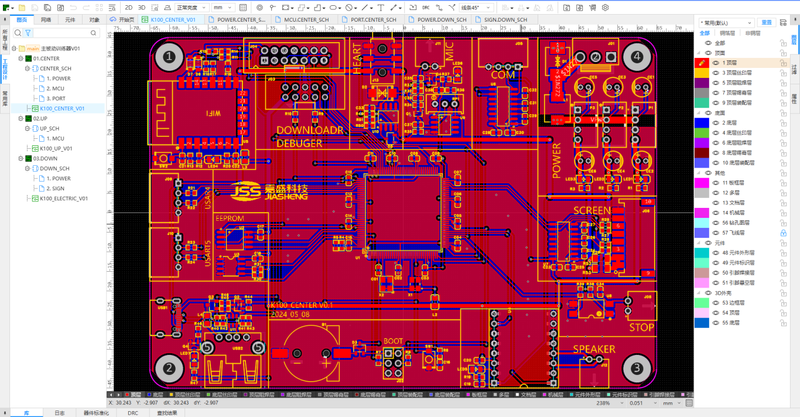Open the 日志 log panel at bottom
This screenshot has width=800, height=417.
pos(60,413)
